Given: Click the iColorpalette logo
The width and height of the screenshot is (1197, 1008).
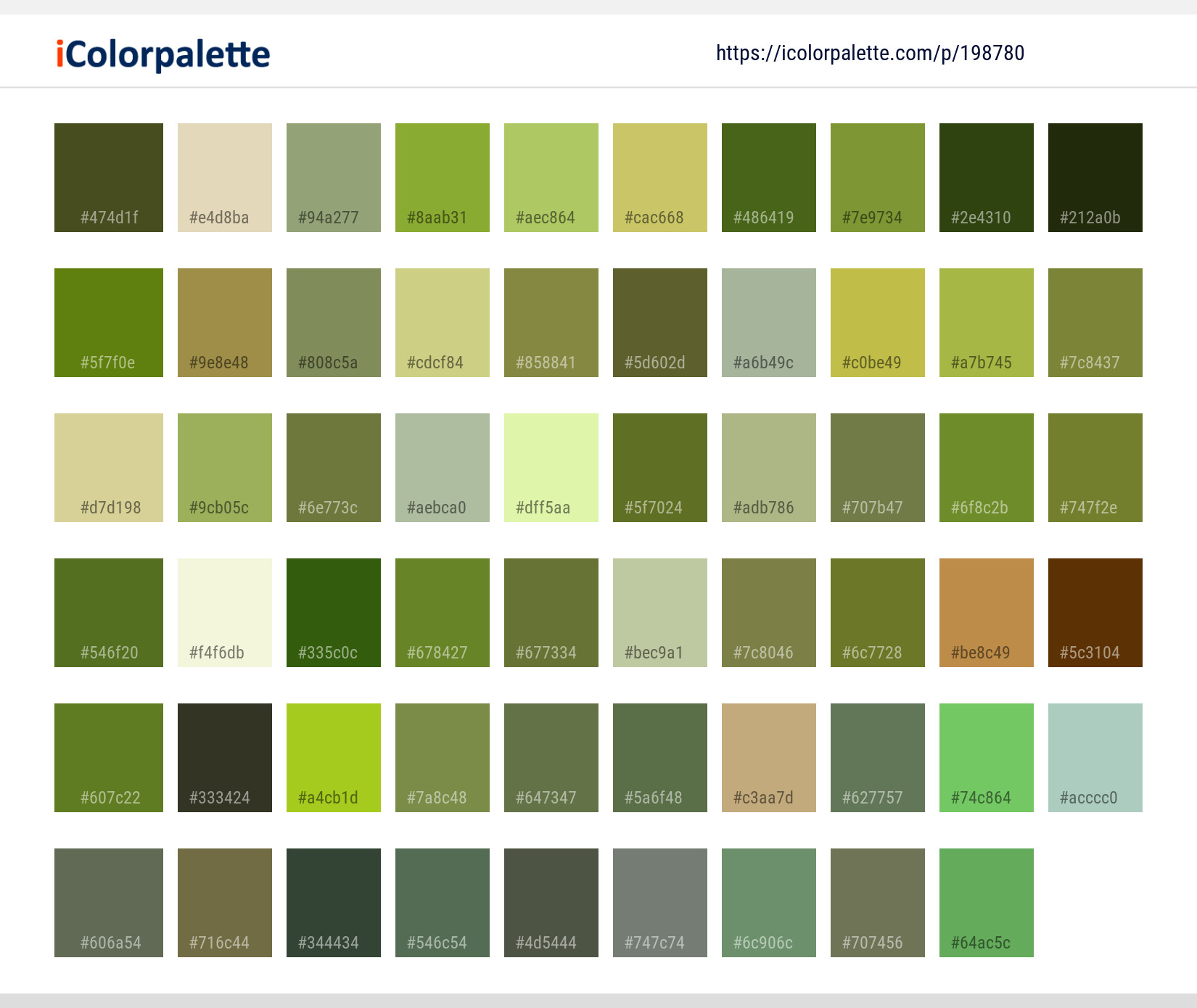Looking at the screenshot, I should 163,55.
